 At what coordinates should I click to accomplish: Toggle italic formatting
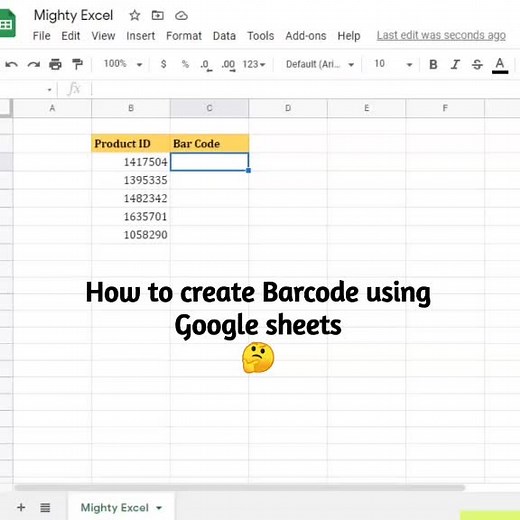click(455, 64)
